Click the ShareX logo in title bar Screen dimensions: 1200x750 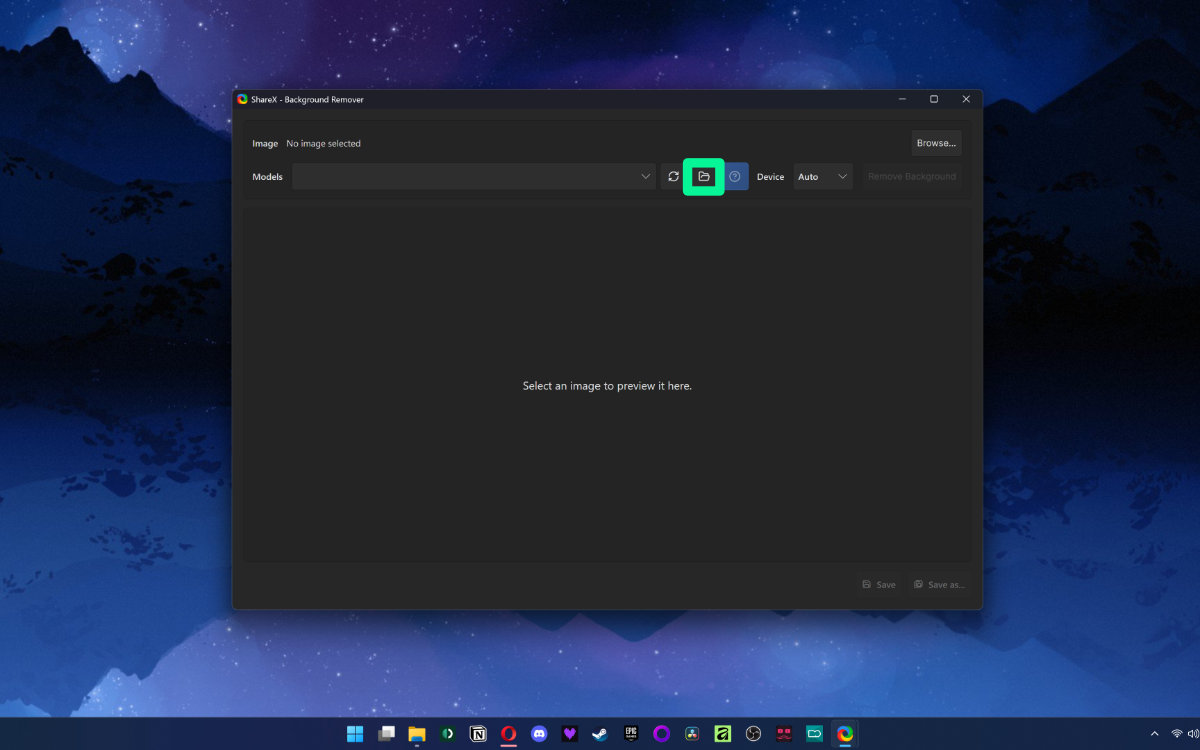(242, 99)
